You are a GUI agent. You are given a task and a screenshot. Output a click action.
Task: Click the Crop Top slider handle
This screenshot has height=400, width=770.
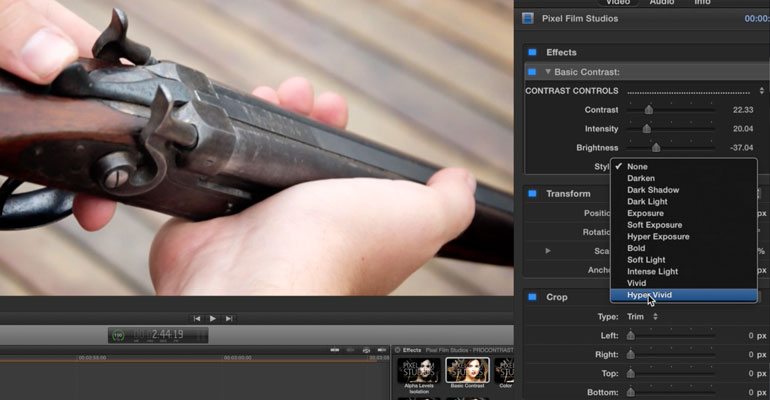pos(631,373)
